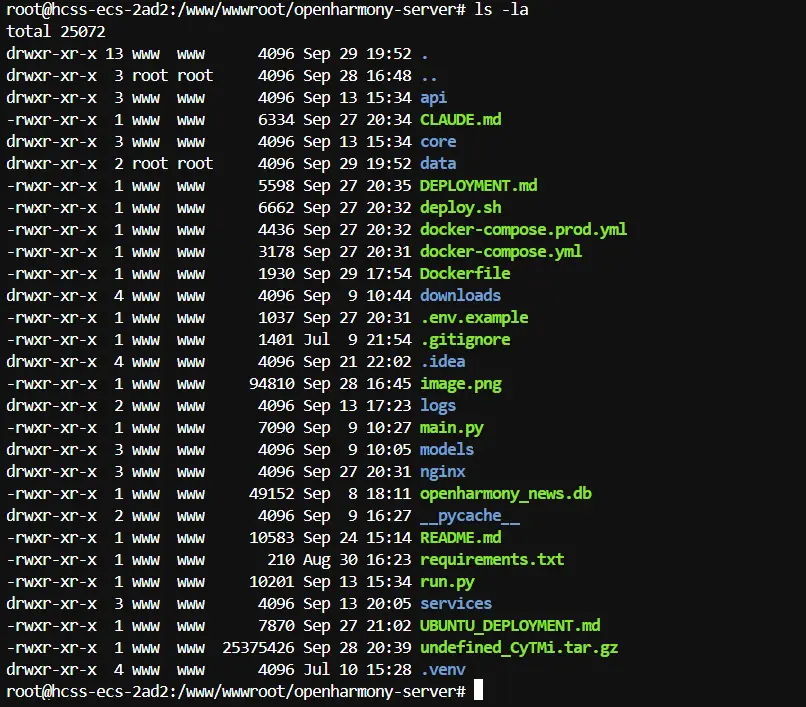
Task: Click the api directory name
Action: point(433,97)
